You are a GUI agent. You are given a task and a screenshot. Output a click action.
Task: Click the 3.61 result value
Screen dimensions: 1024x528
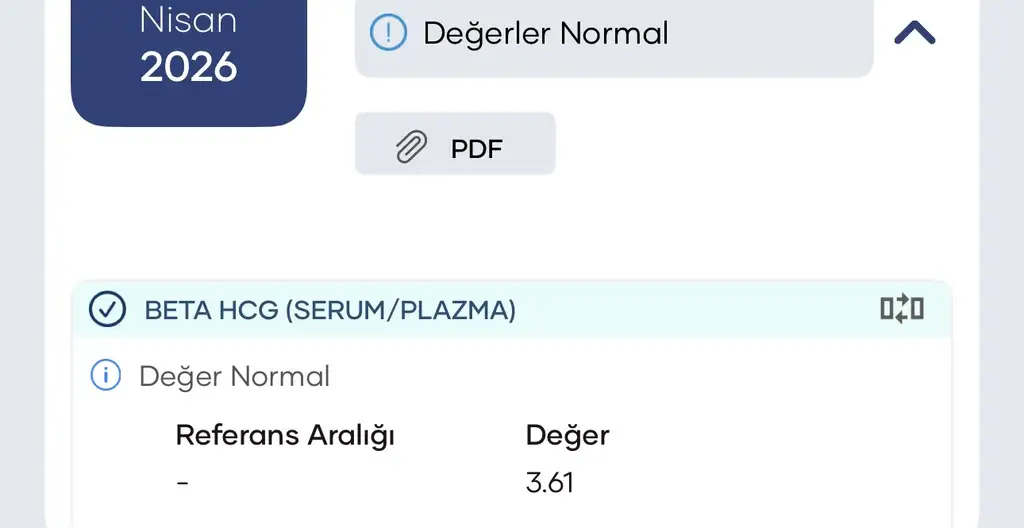click(550, 483)
